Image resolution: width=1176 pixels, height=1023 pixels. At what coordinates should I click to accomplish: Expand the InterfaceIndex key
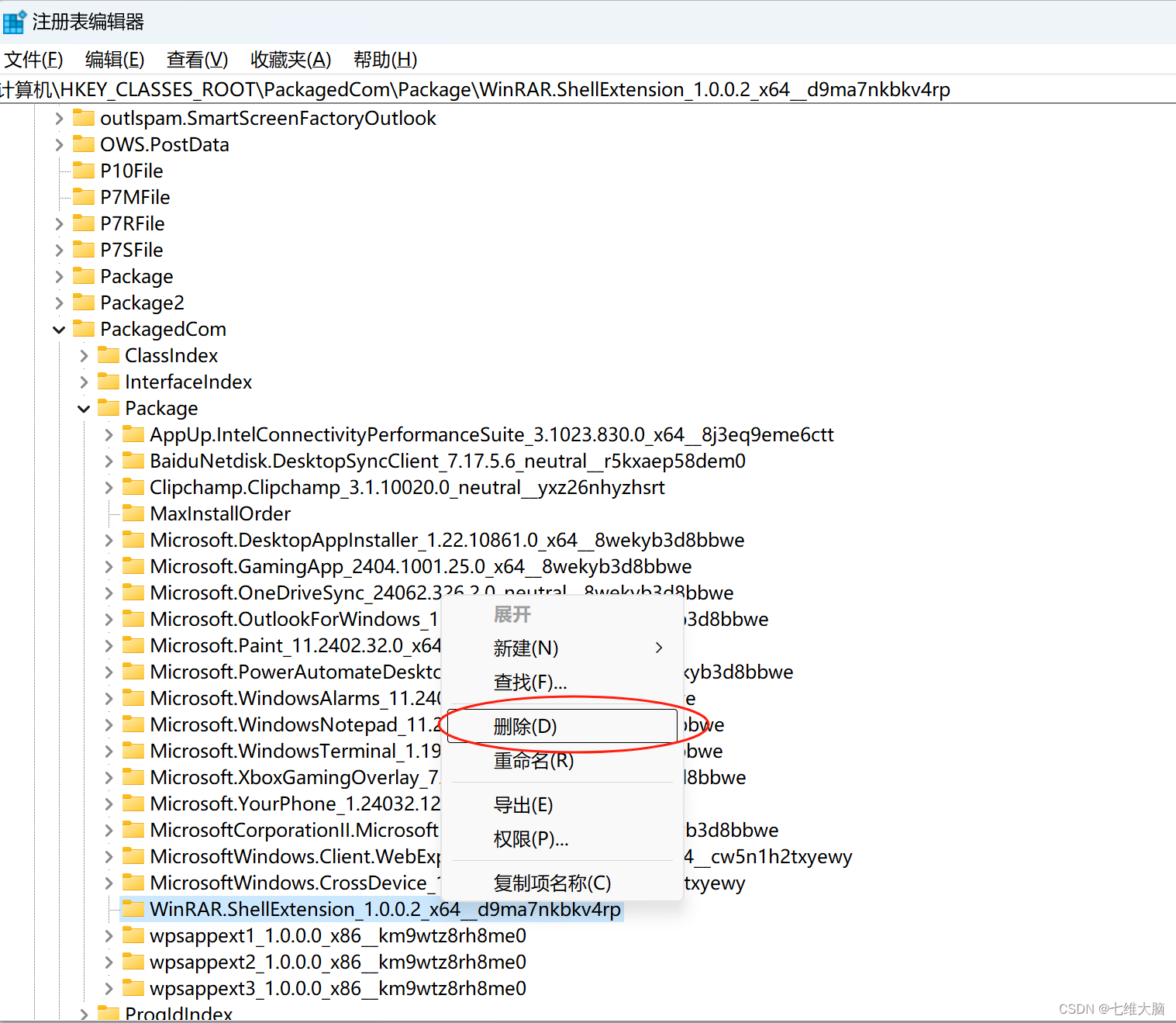click(x=84, y=382)
